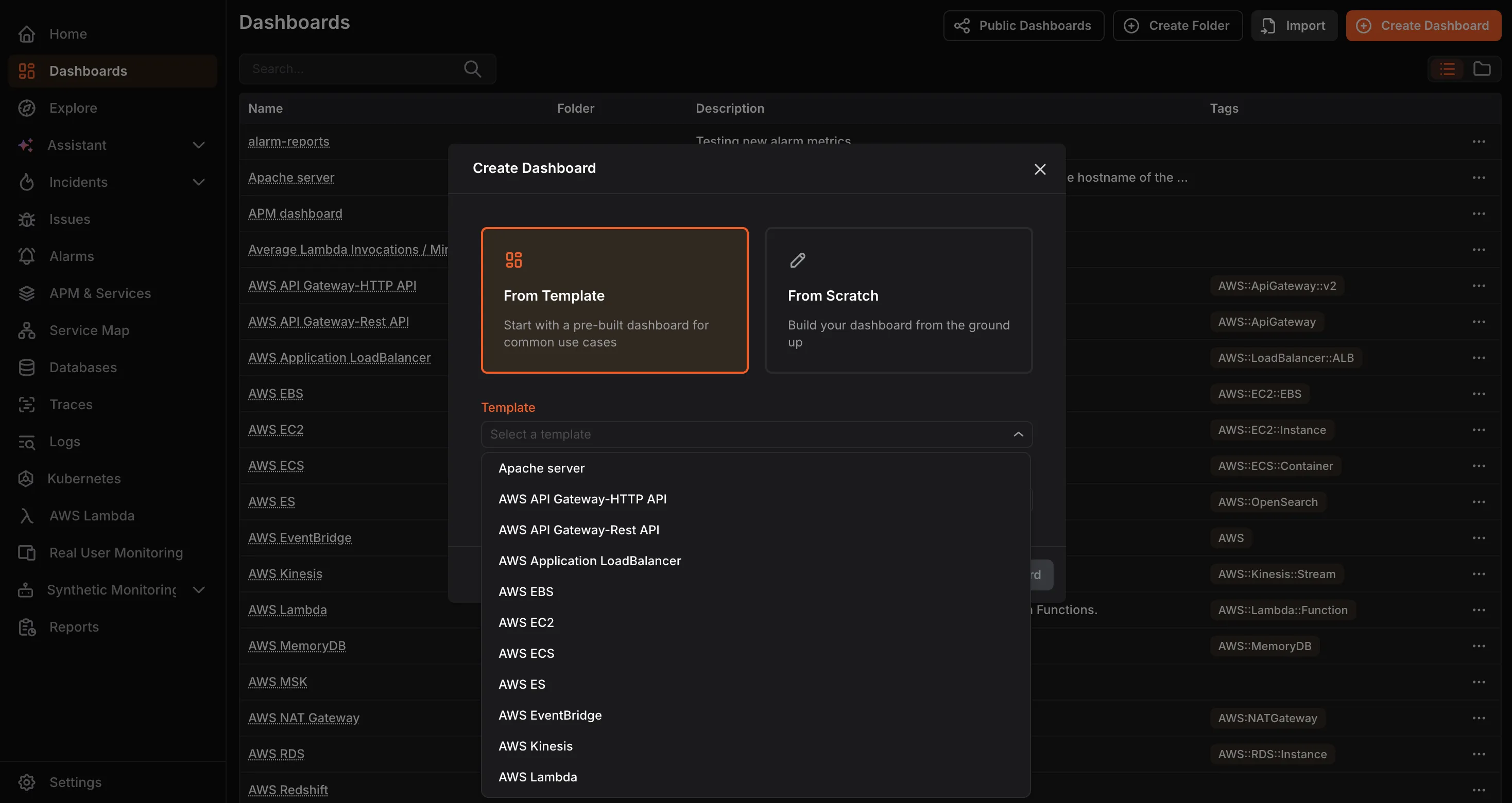Click the Logs search-list icon
Screen dimensions: 1512x803
27,442
